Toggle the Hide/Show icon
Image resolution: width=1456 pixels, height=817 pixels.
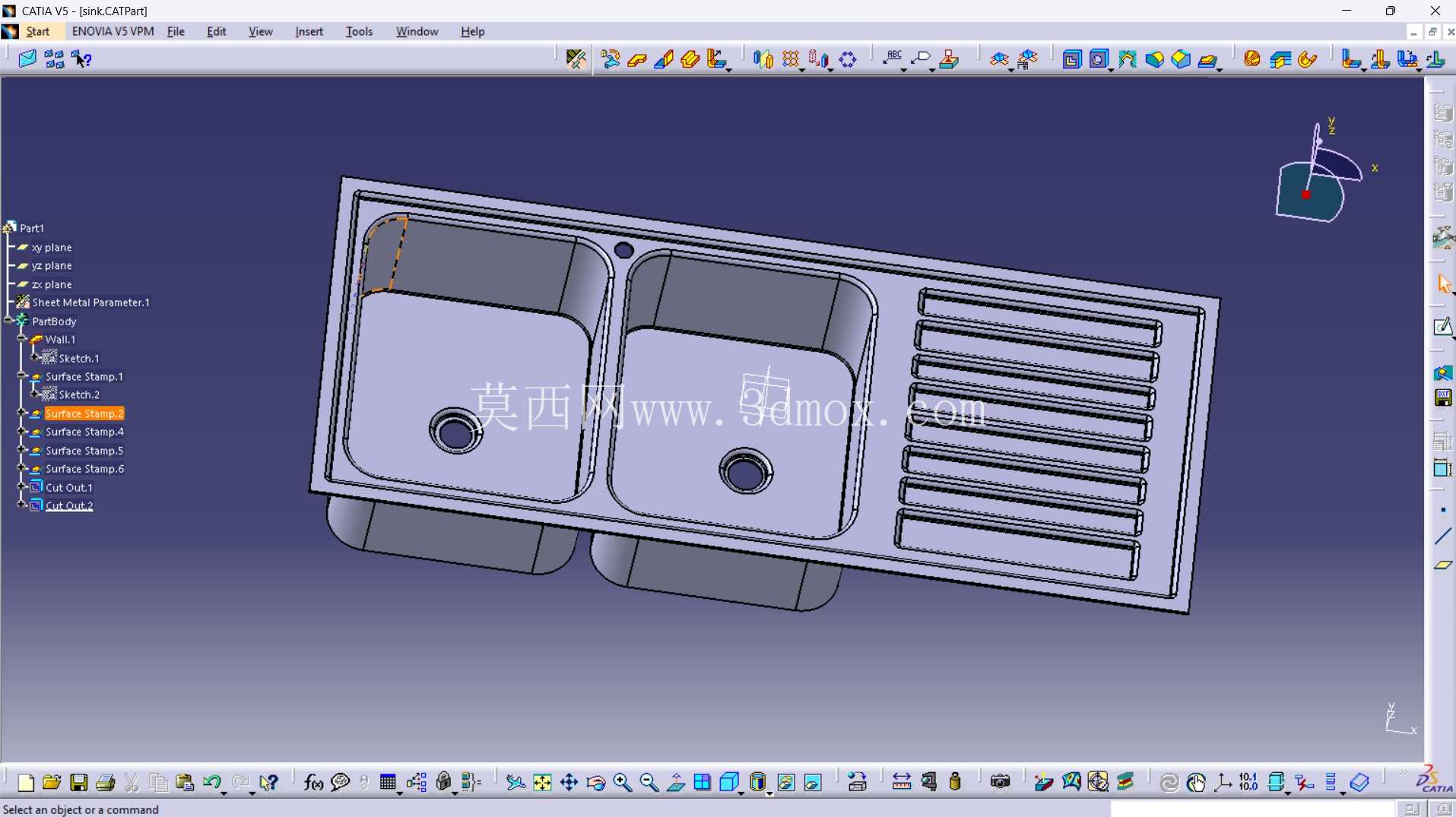pos(786,782)
